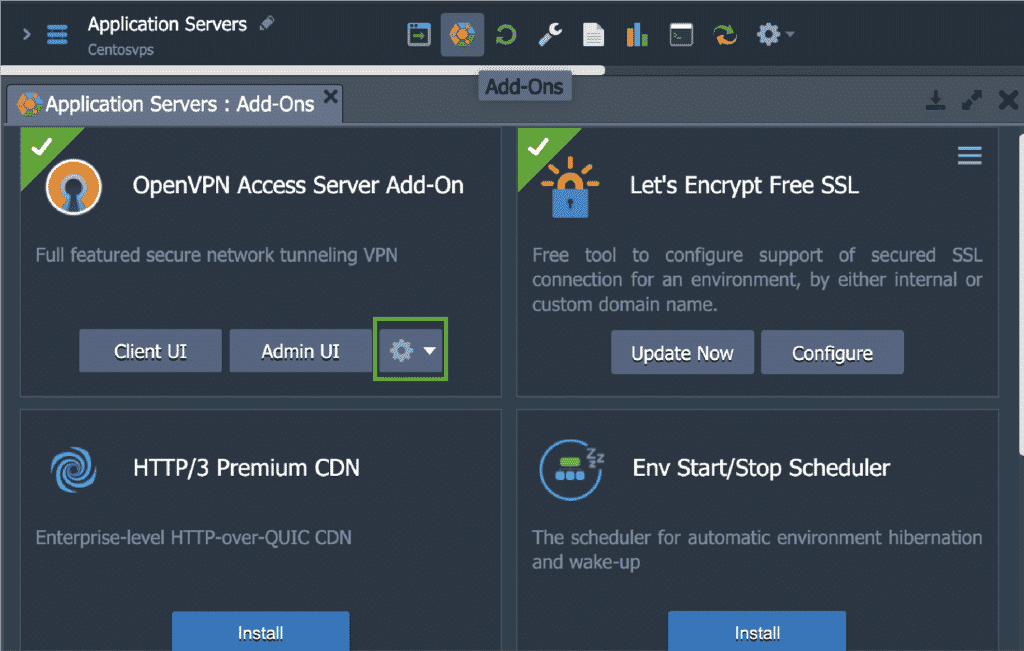Click the HTTP/3 Premium CDN swirl logo
The width and height of the screenshot is (1024, 651).
point(74,469)
